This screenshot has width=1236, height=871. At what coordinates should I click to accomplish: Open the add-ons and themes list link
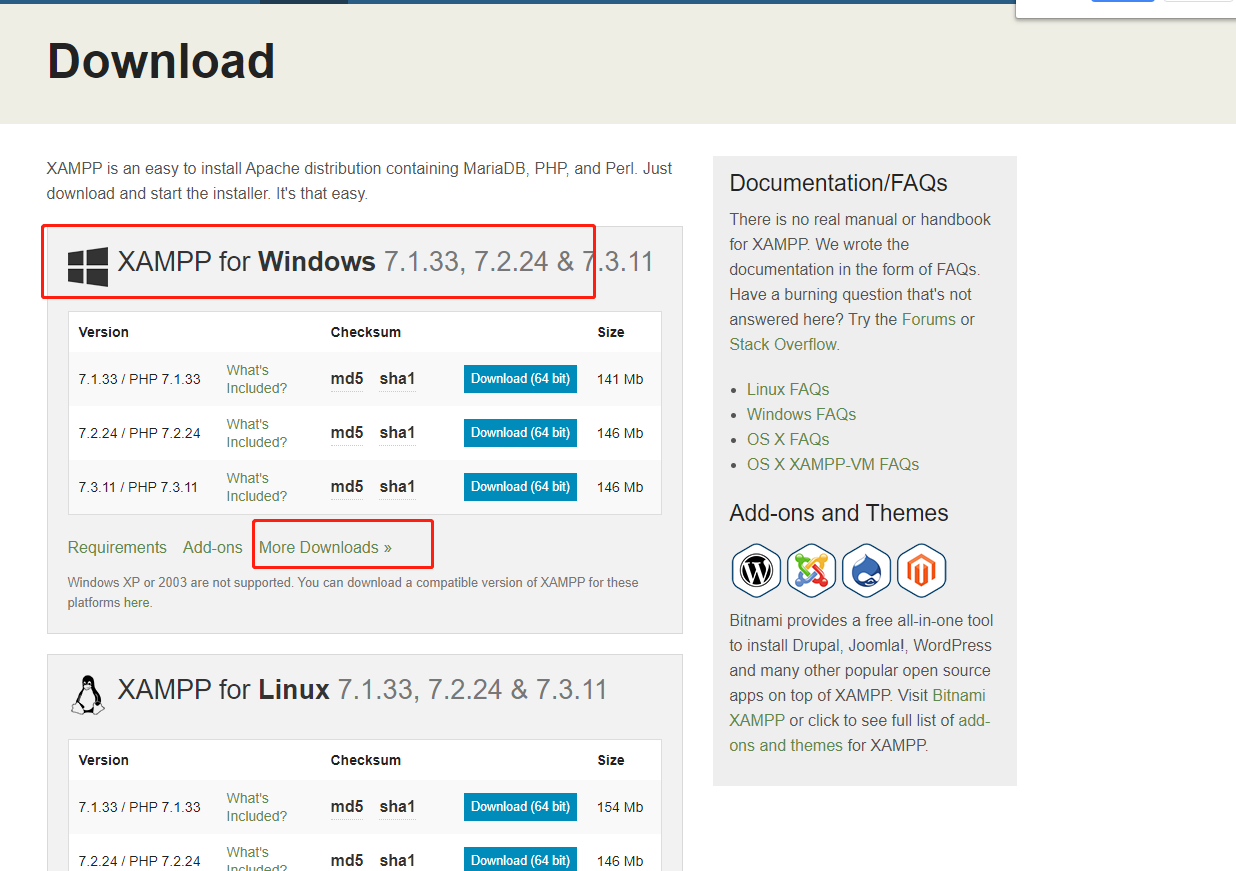pos(860,732)
